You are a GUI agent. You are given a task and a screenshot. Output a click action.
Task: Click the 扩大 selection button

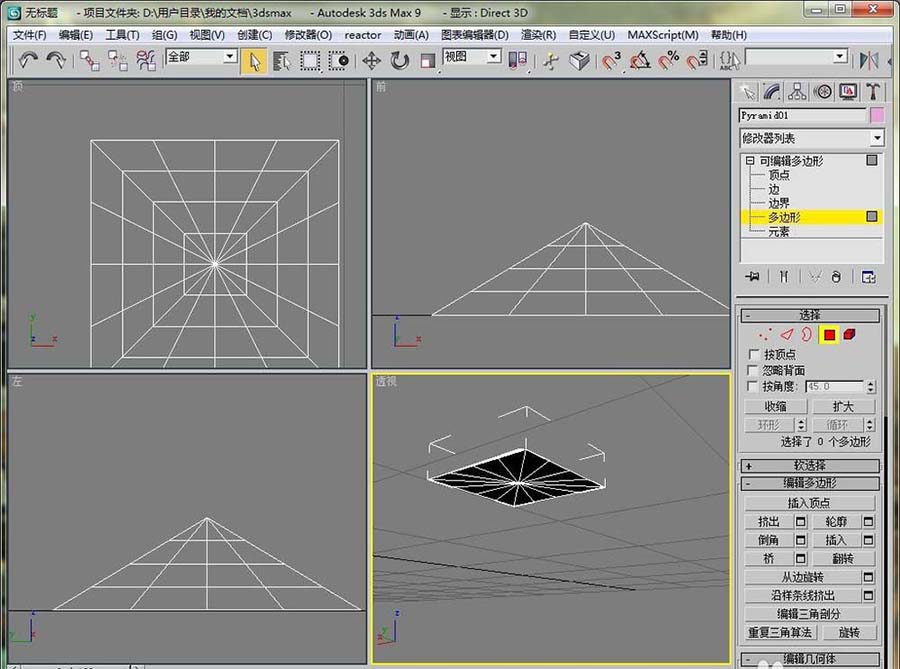click(843, 407)
